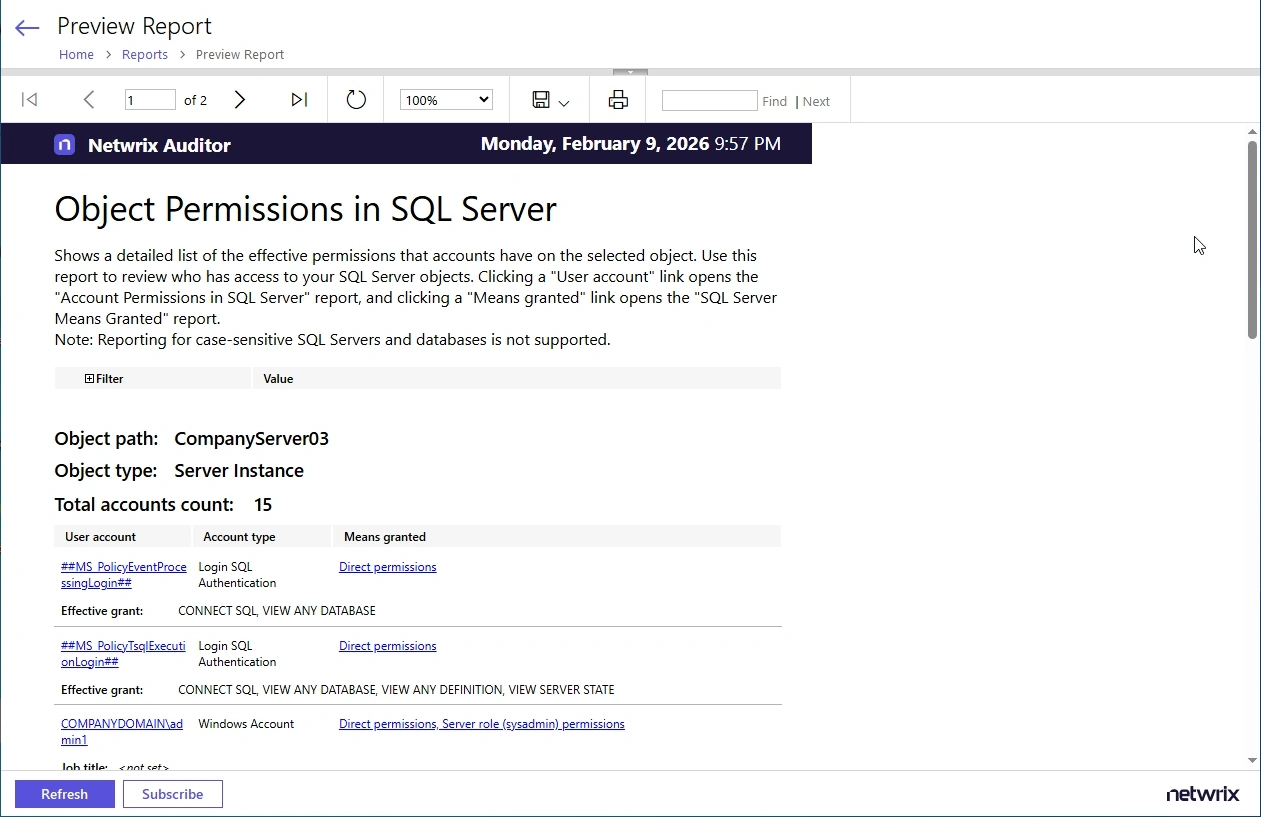The height and width of the screenshot is (817, 1261).
Task: Open the ##MS_PolicyTsqlExecutionLogin## account link
Action: pyautogui.click(x=123, y=654)
